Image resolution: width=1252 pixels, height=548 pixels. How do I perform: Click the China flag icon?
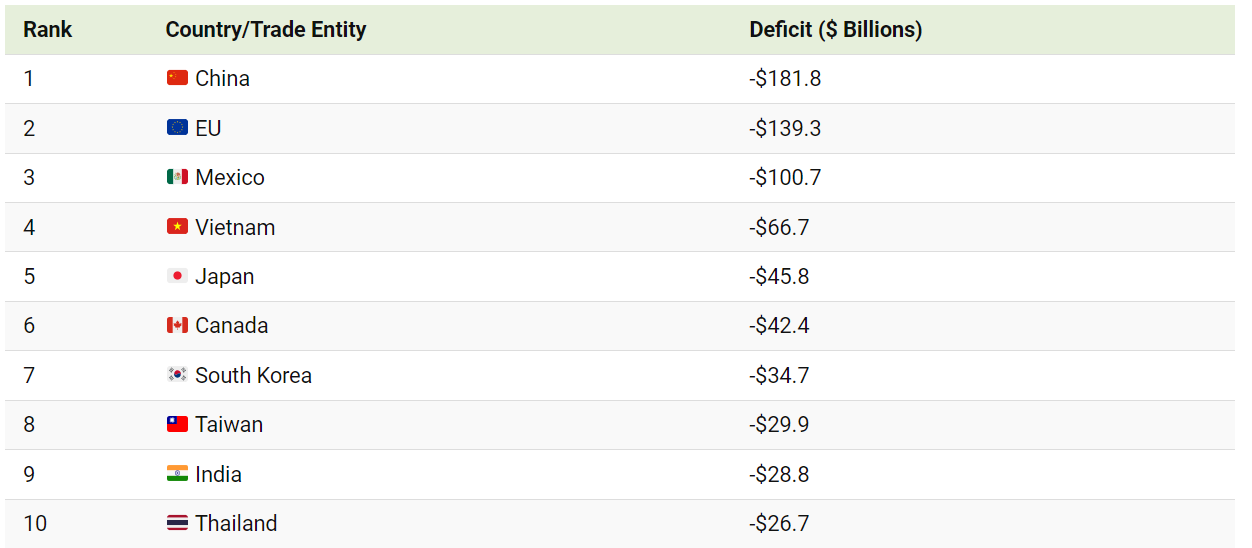[177, 78]
